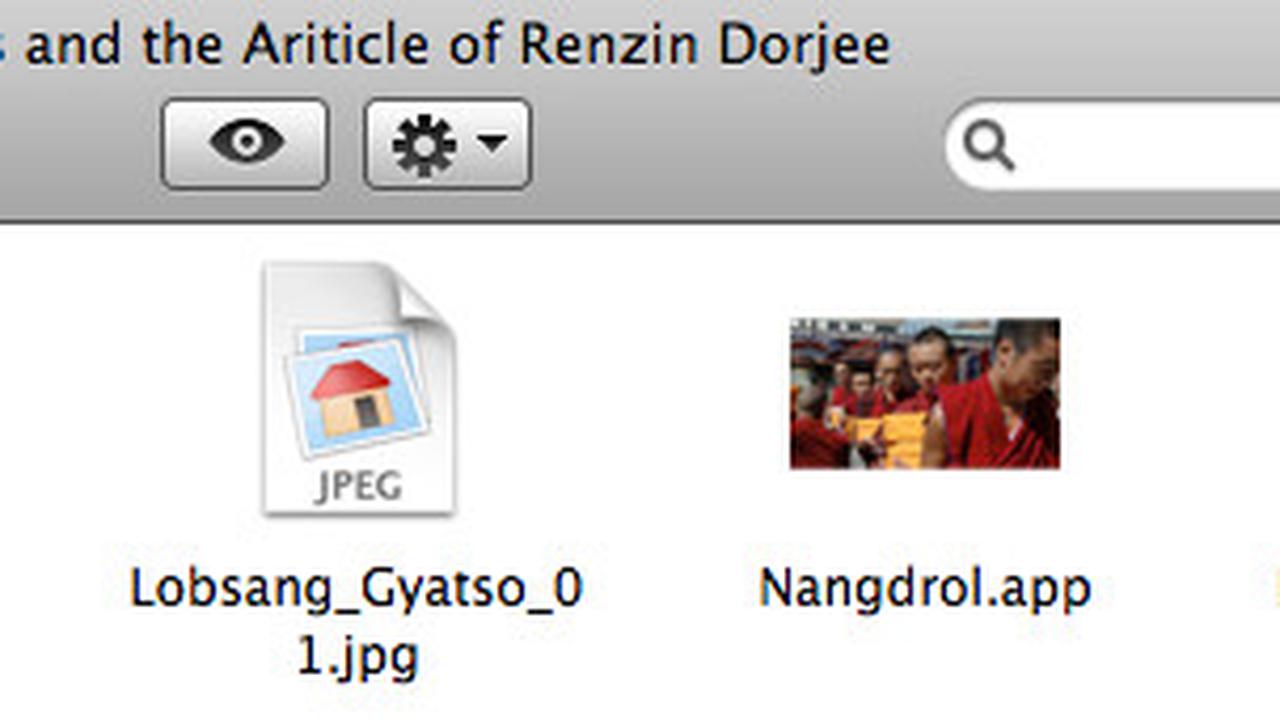Click the Nangdrol.app name label
This screenshot has width=1280, height=720.
point(925,587)
